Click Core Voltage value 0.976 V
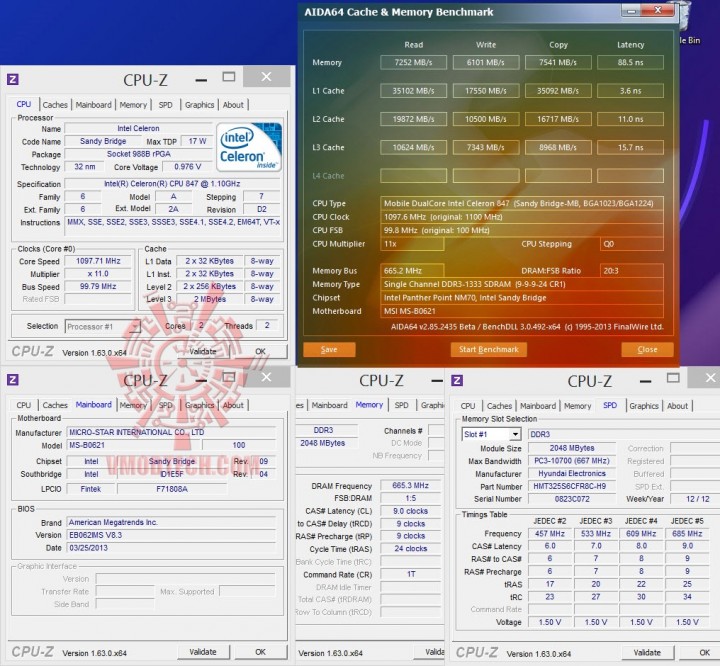 (x=187, y=167)
